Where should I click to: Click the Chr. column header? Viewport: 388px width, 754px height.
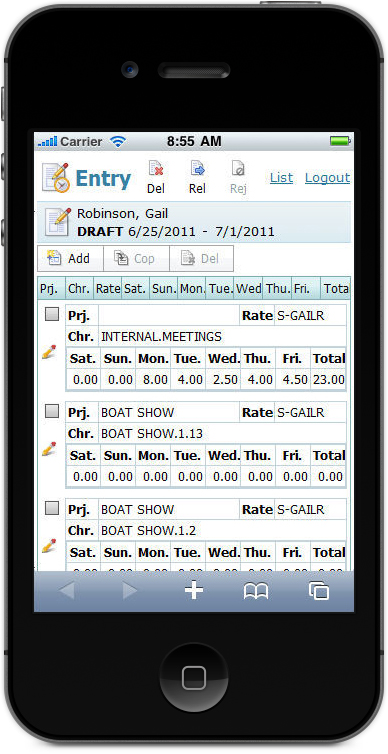[80, 289]
